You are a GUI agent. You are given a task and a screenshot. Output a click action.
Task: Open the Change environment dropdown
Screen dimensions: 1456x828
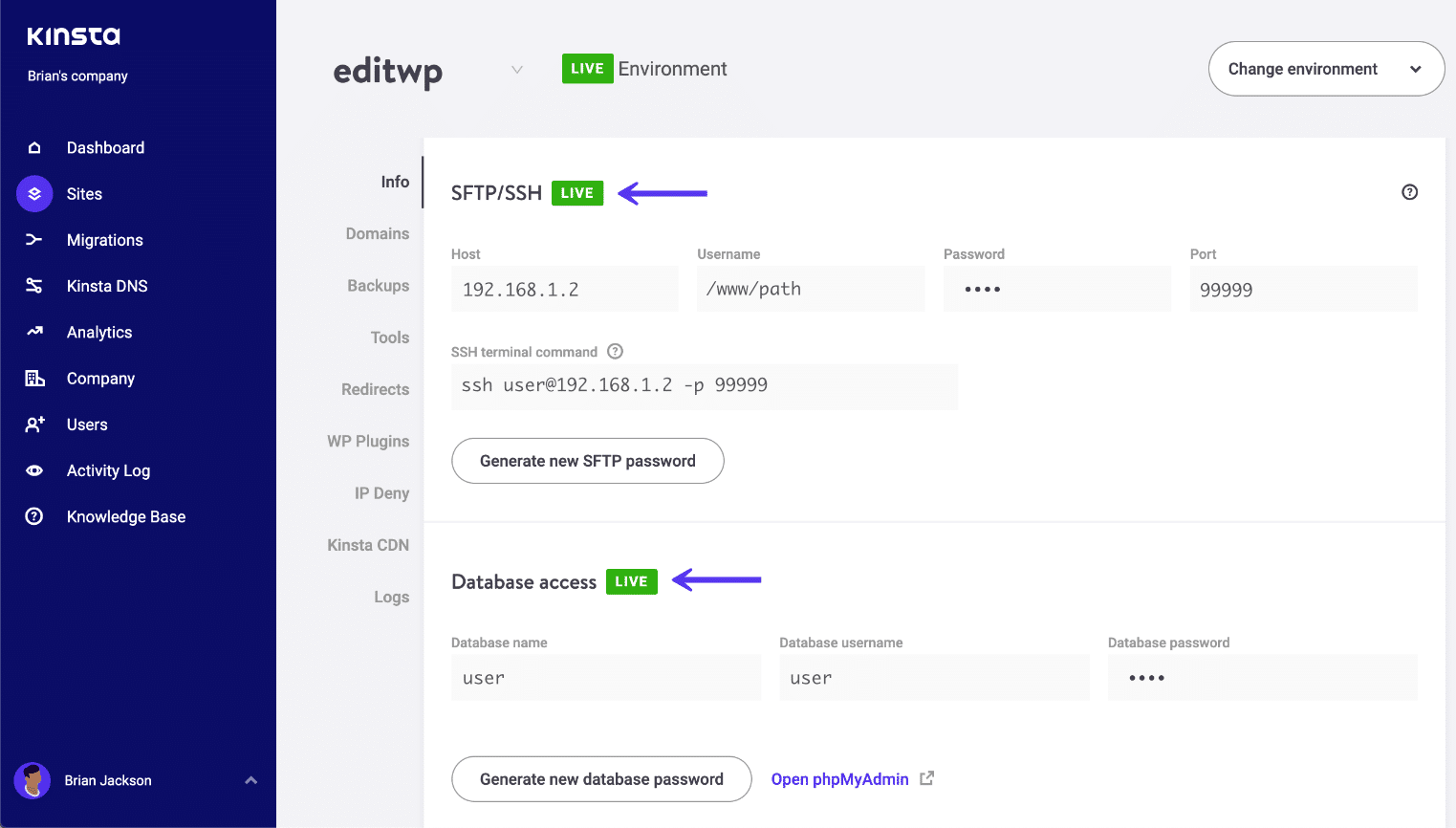(x=1325, y=69)
